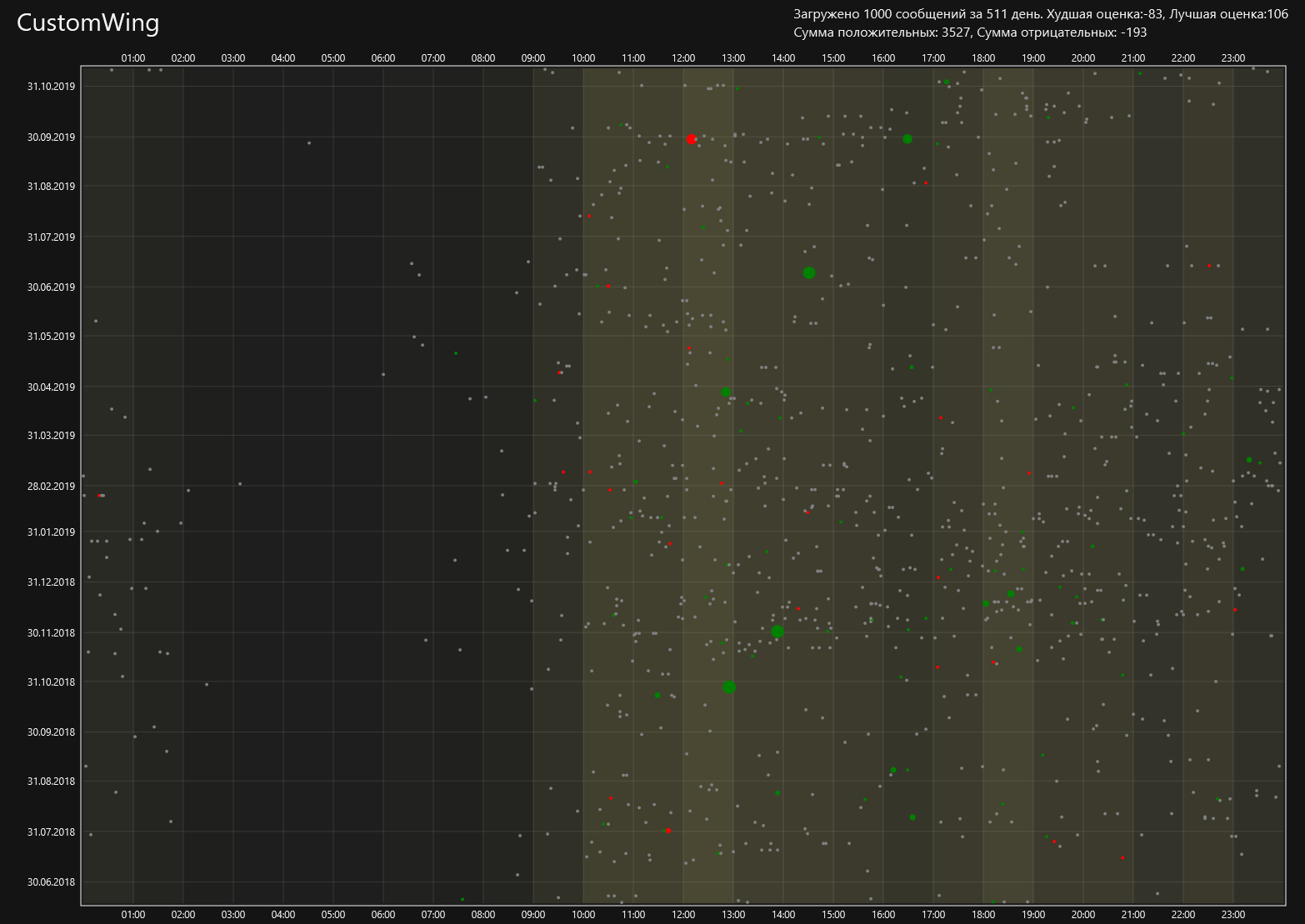Click the 31.05.2019 date label

[51, 336]
